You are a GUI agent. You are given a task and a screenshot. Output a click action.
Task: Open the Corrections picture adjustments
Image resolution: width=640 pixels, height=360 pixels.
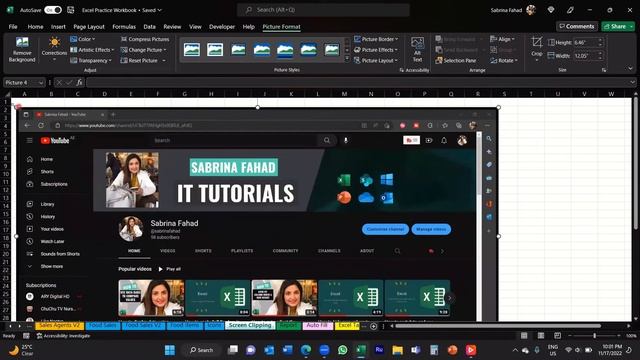pos(54,49)
